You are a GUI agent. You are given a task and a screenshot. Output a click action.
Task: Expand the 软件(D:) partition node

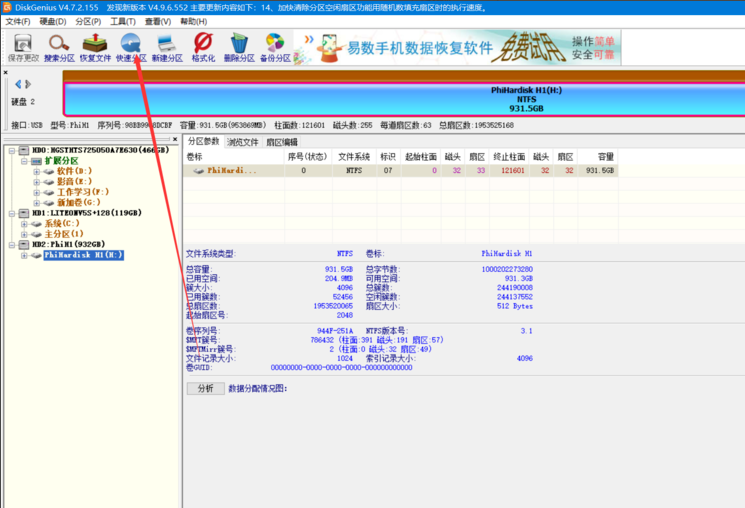(x=37, y=171)
